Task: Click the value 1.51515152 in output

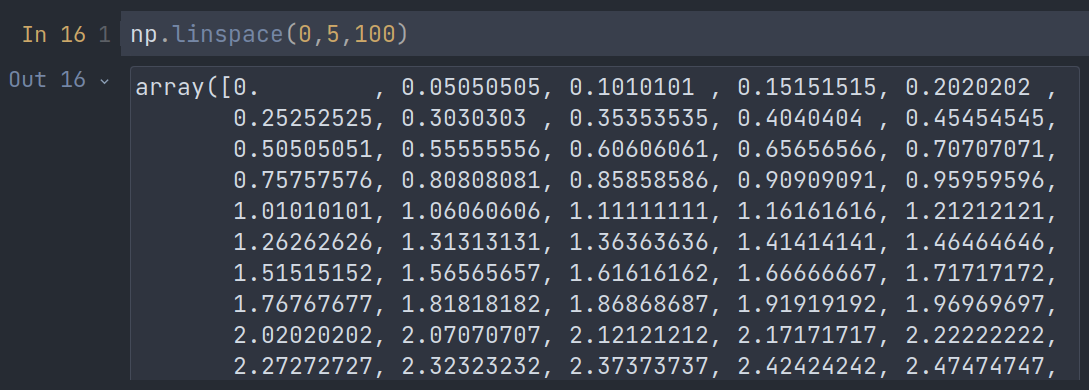Action: [303, 273]
